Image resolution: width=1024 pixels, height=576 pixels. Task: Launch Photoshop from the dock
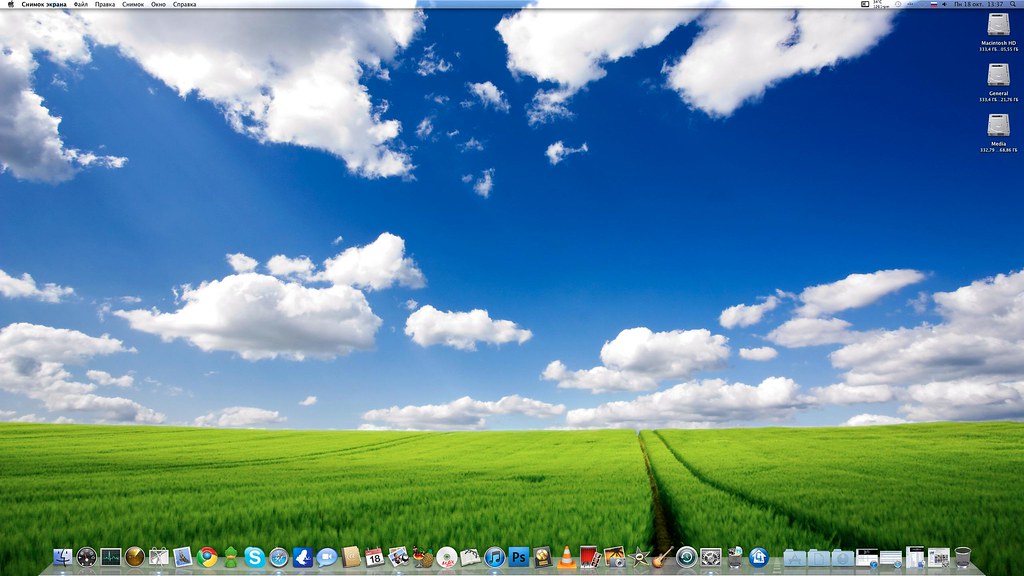(x=519, y=557)
